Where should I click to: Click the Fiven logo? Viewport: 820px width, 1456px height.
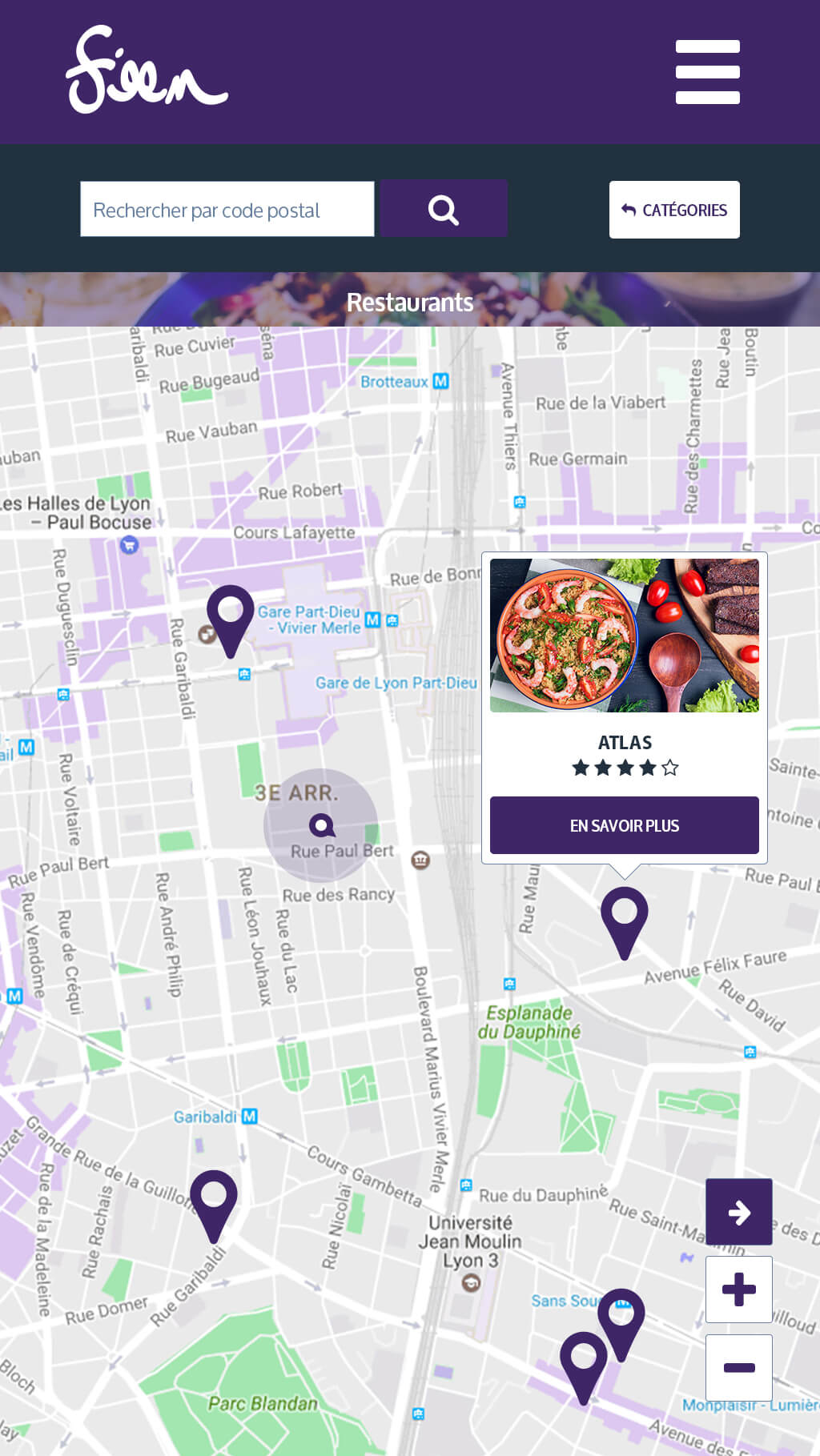tap(147, 70)
